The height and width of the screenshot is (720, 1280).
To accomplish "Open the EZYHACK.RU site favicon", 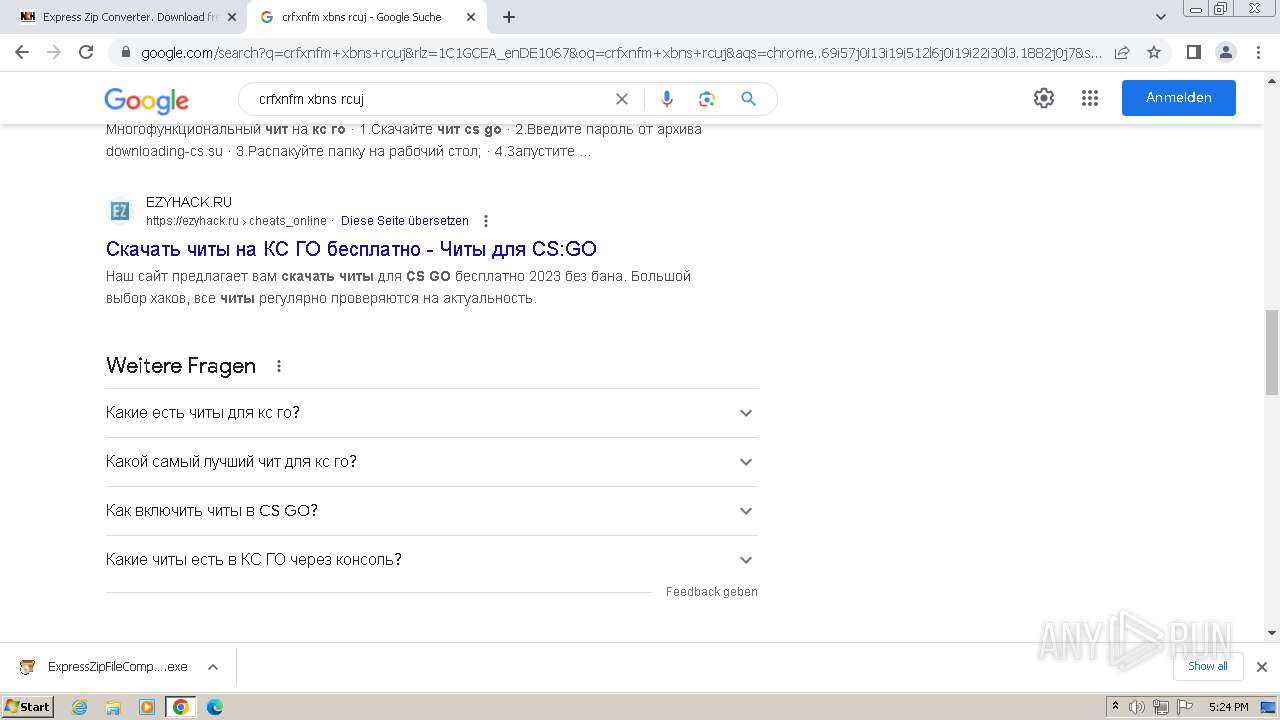I will [x=120, y=210].
